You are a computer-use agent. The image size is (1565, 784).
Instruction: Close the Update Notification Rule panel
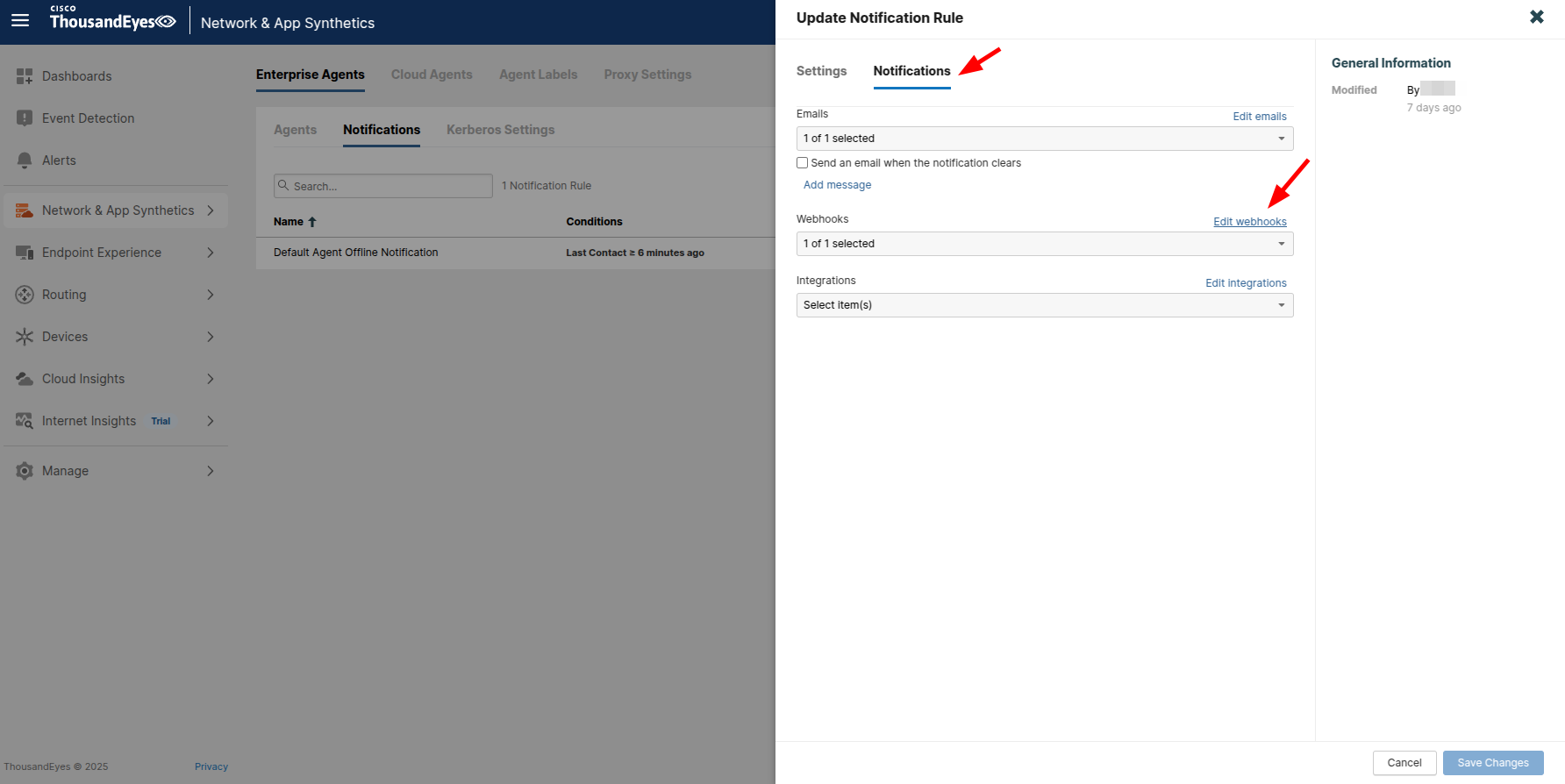pos(1537,17)
